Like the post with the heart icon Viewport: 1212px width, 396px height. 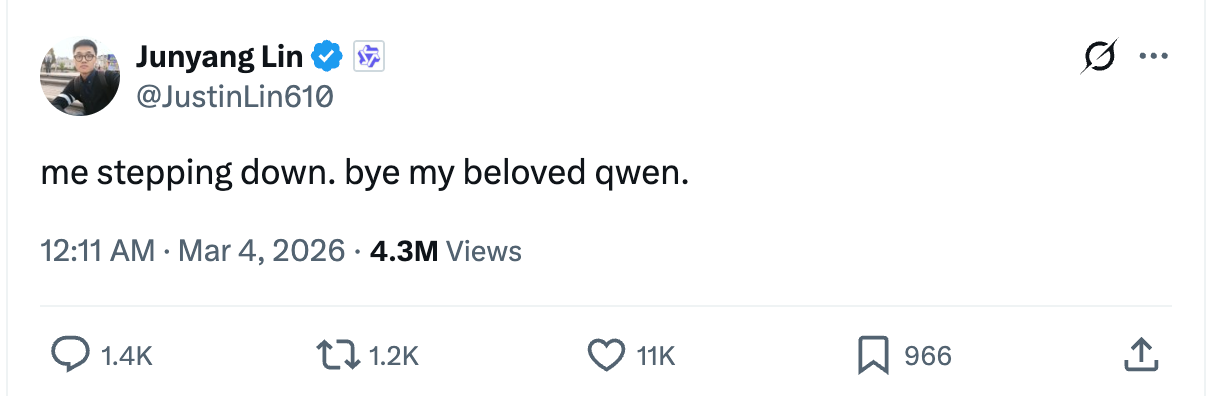[x=606, y=355]
